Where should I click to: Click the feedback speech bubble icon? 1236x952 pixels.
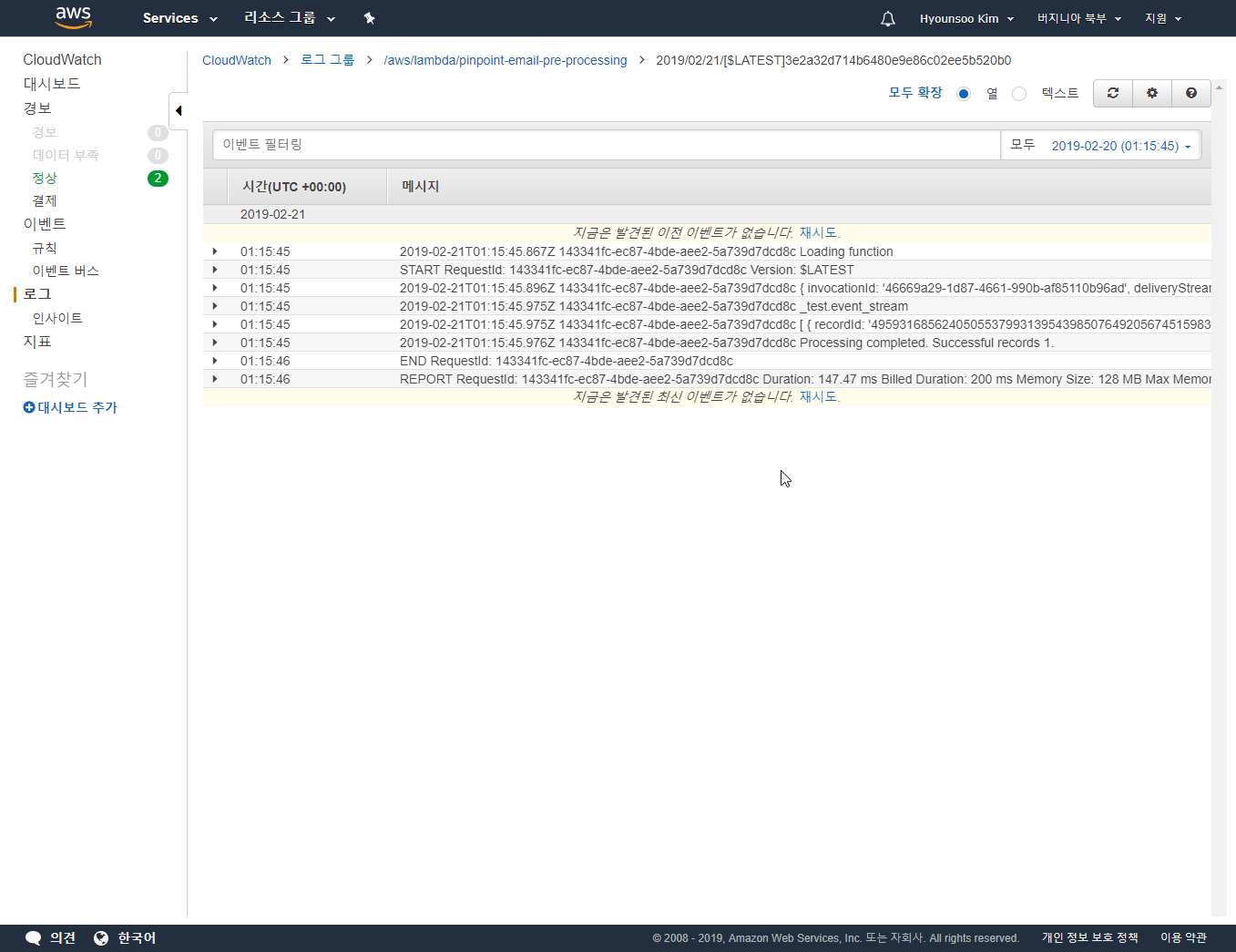[x=34, y=938]
